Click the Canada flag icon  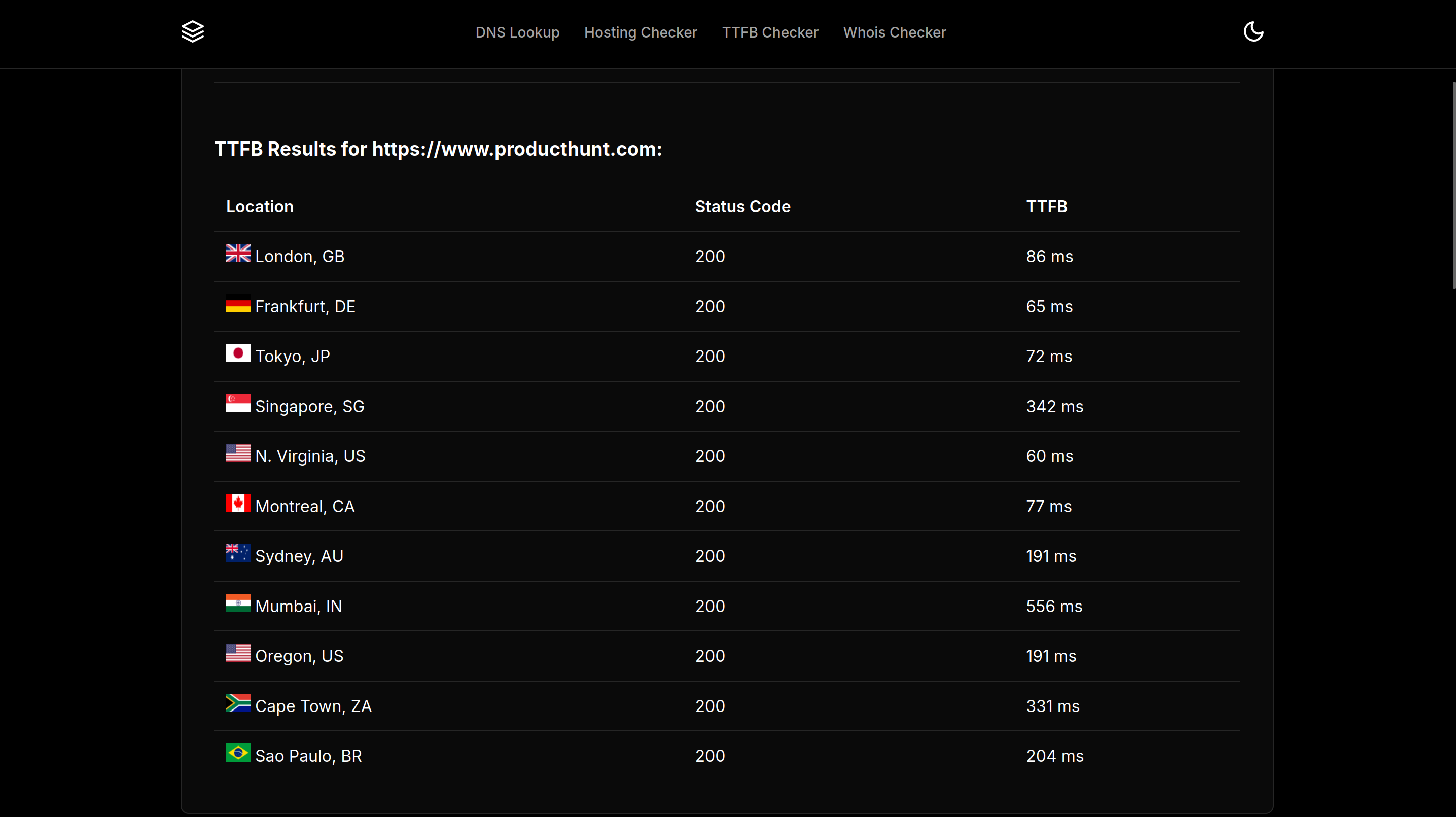[238, 503]
